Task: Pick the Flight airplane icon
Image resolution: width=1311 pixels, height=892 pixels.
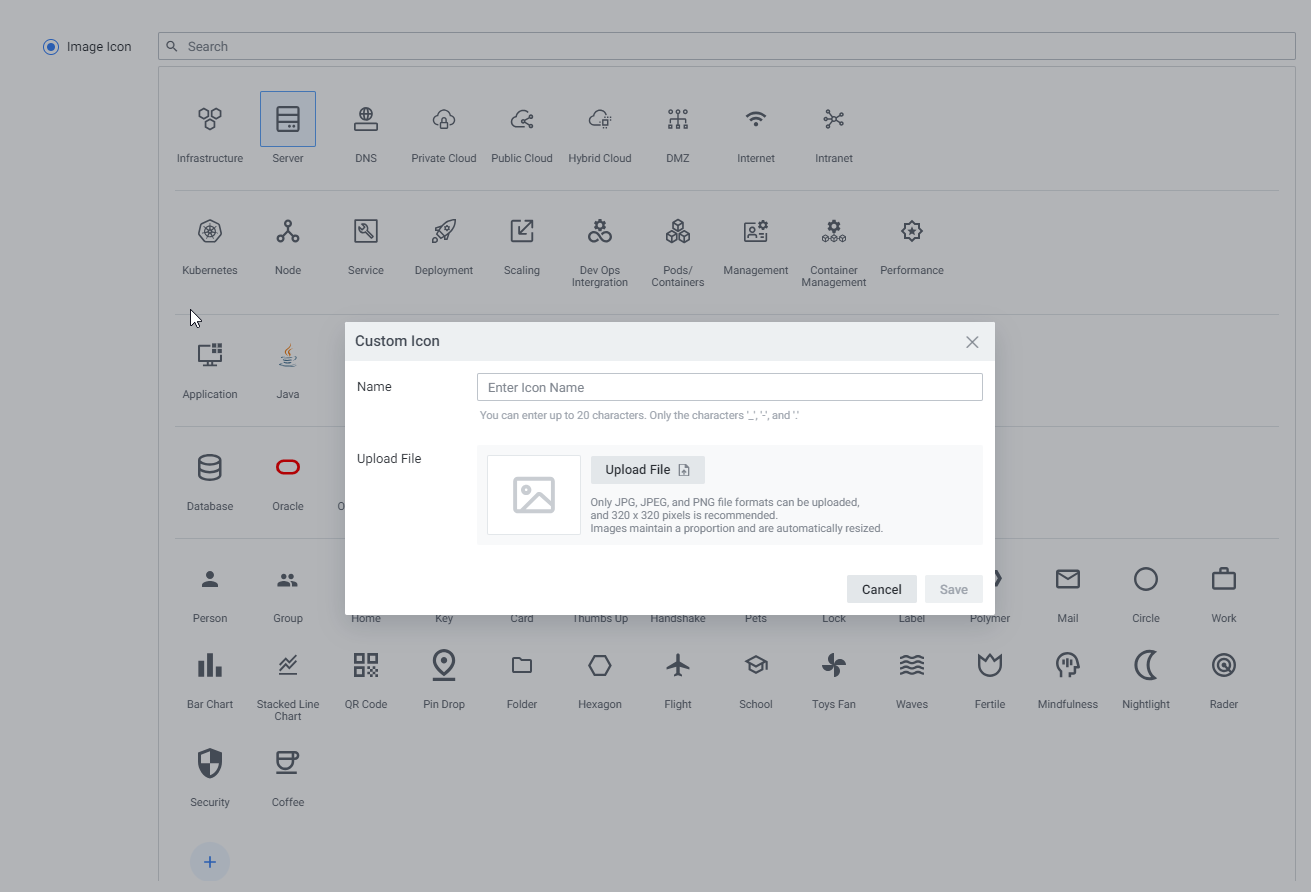Action: pos(678,666)
